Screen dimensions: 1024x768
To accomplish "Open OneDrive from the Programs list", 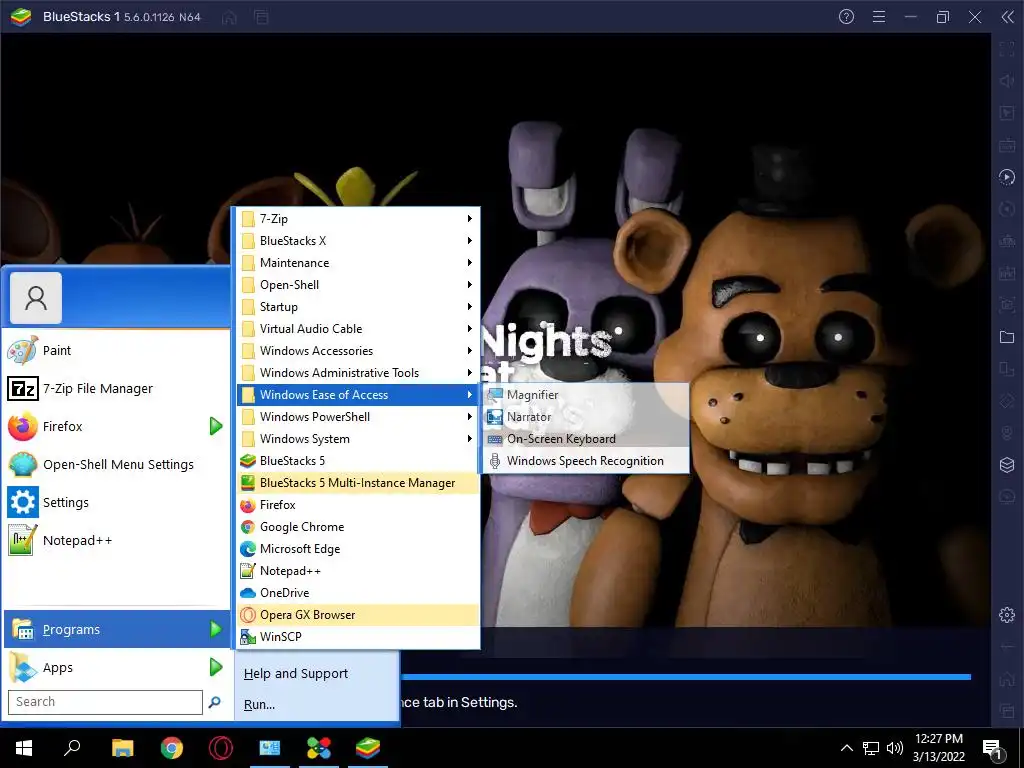I will (358, 593).
